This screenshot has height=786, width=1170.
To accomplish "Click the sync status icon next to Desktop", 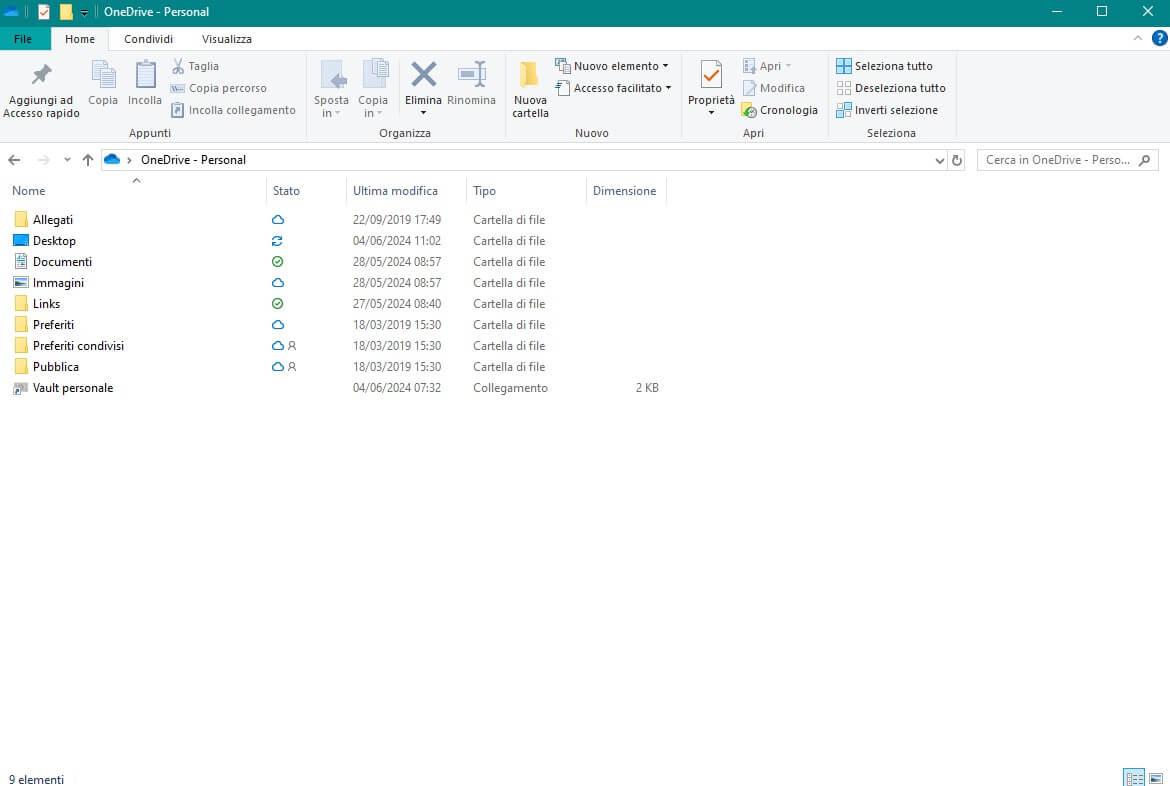I will point(278,240).
